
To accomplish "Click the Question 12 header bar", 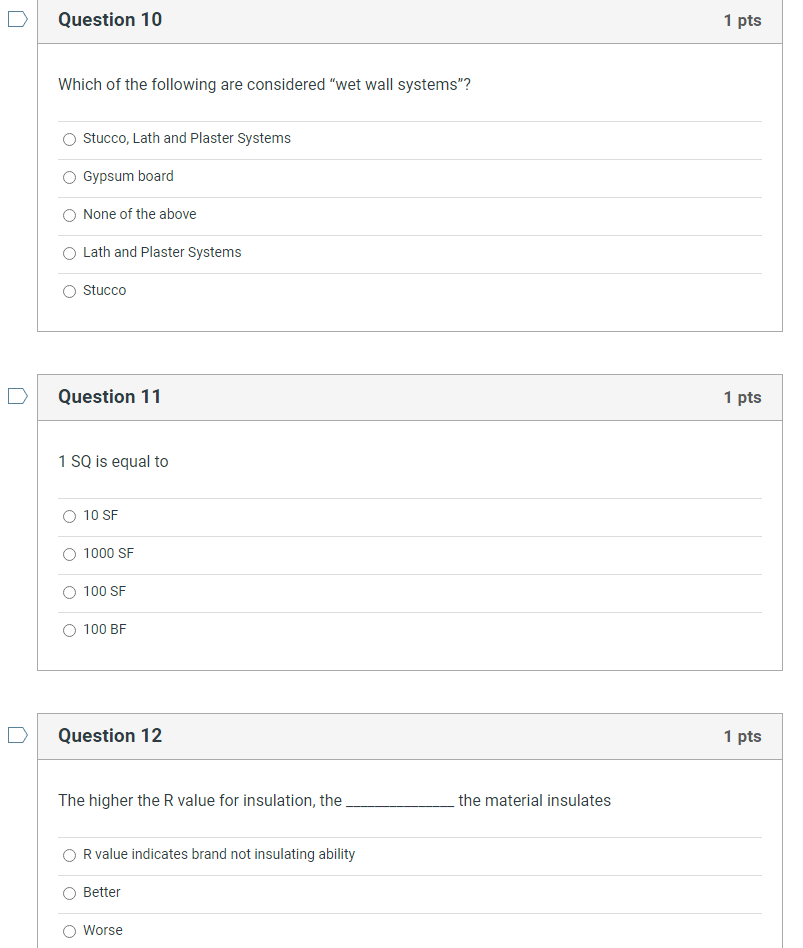I will (x=400, y=735).
